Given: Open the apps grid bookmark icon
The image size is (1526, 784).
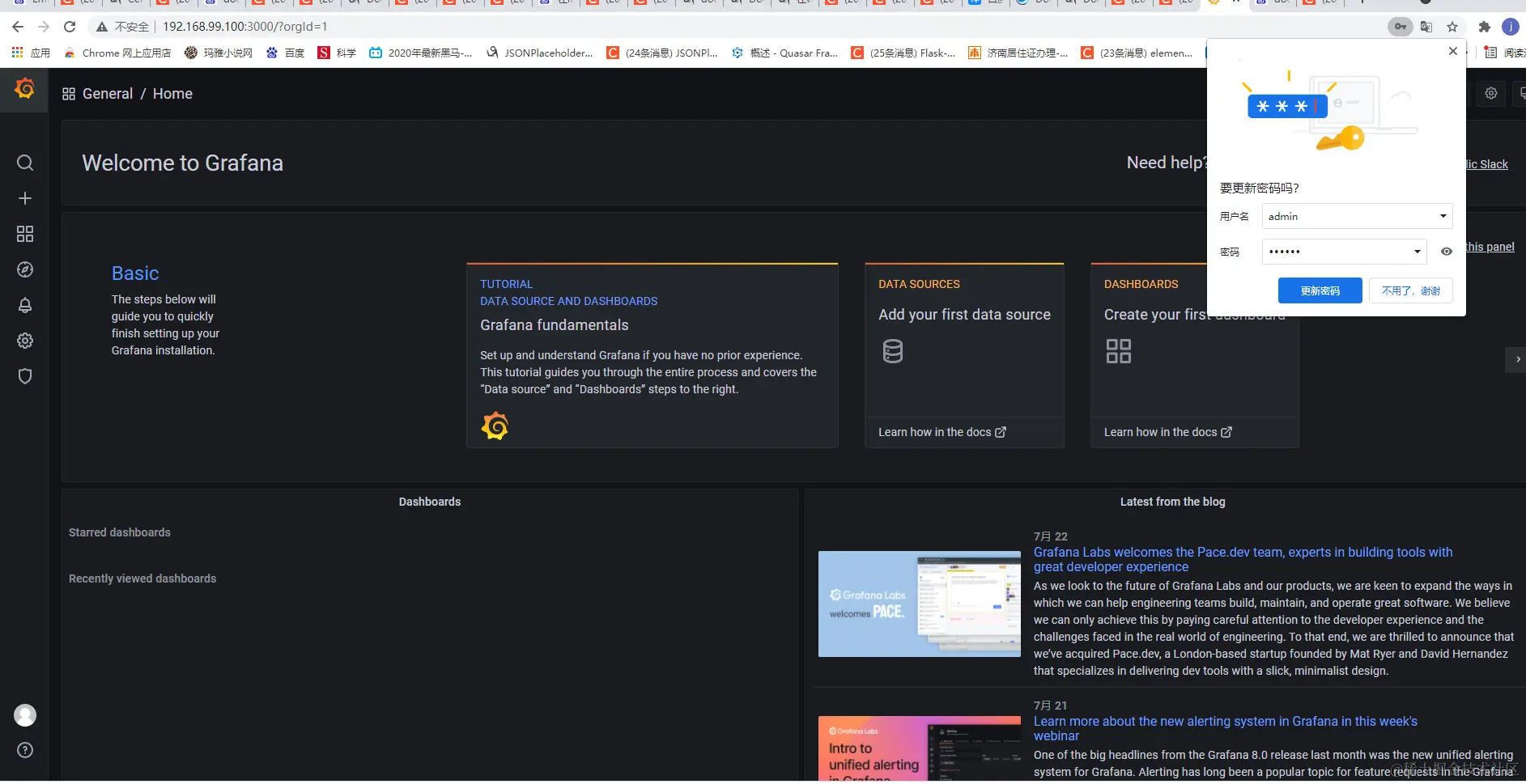Looking at the screenshot, I should pyautogui.click(x=17, y=53).
